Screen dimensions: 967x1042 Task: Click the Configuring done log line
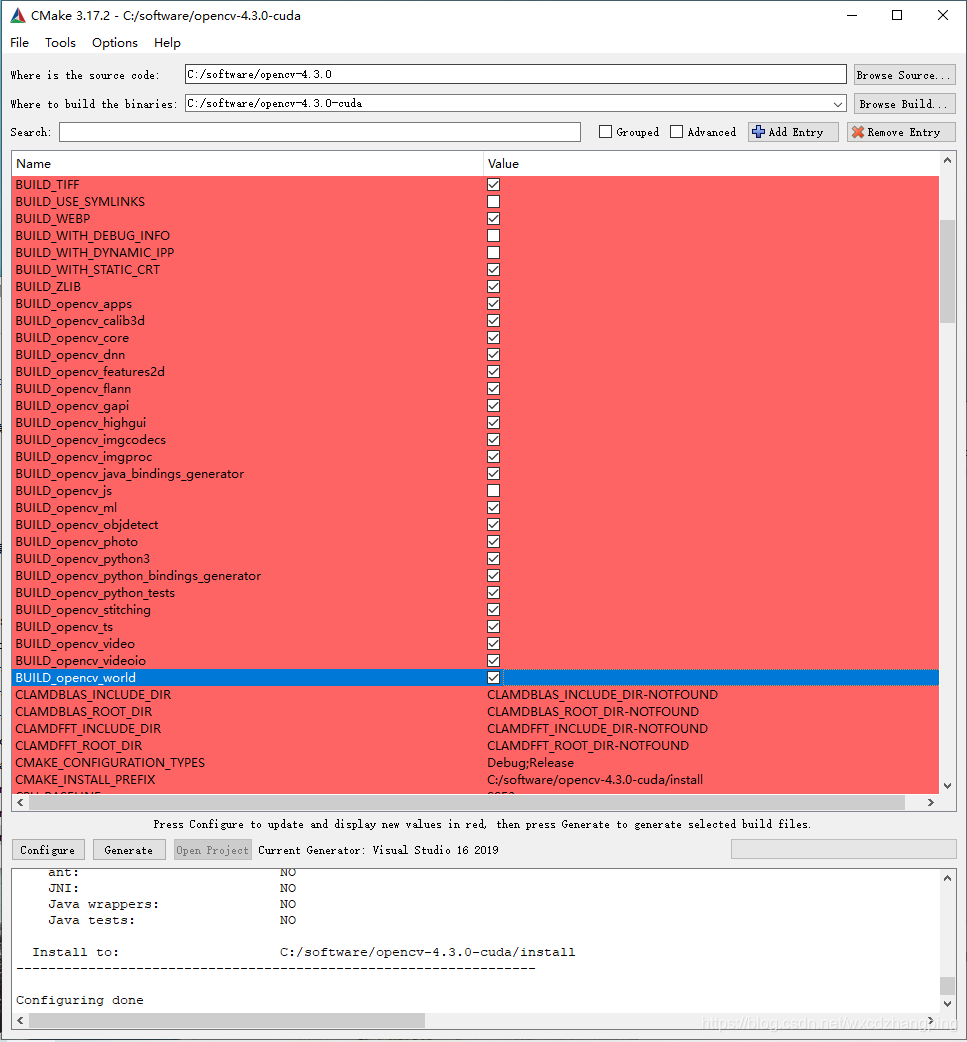pyautogui.click(x=80, y=1000)
